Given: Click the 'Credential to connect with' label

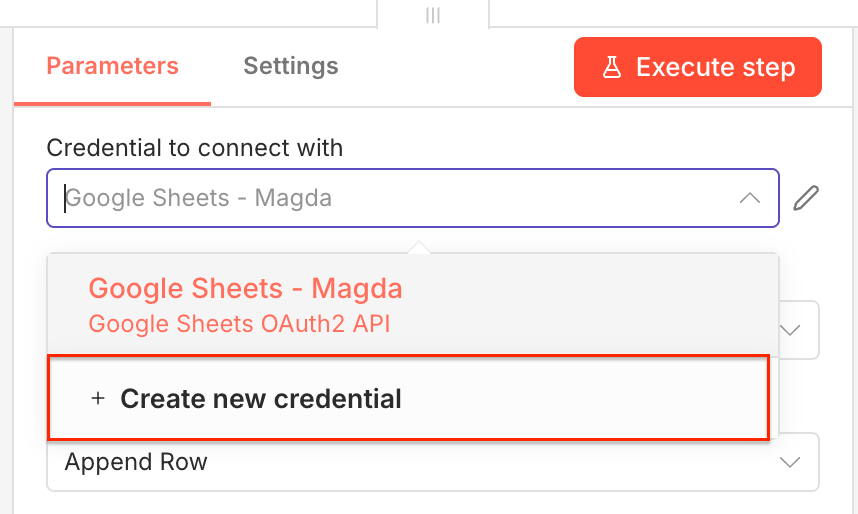Looking at the screenshot, I should [x=195, y=148].
